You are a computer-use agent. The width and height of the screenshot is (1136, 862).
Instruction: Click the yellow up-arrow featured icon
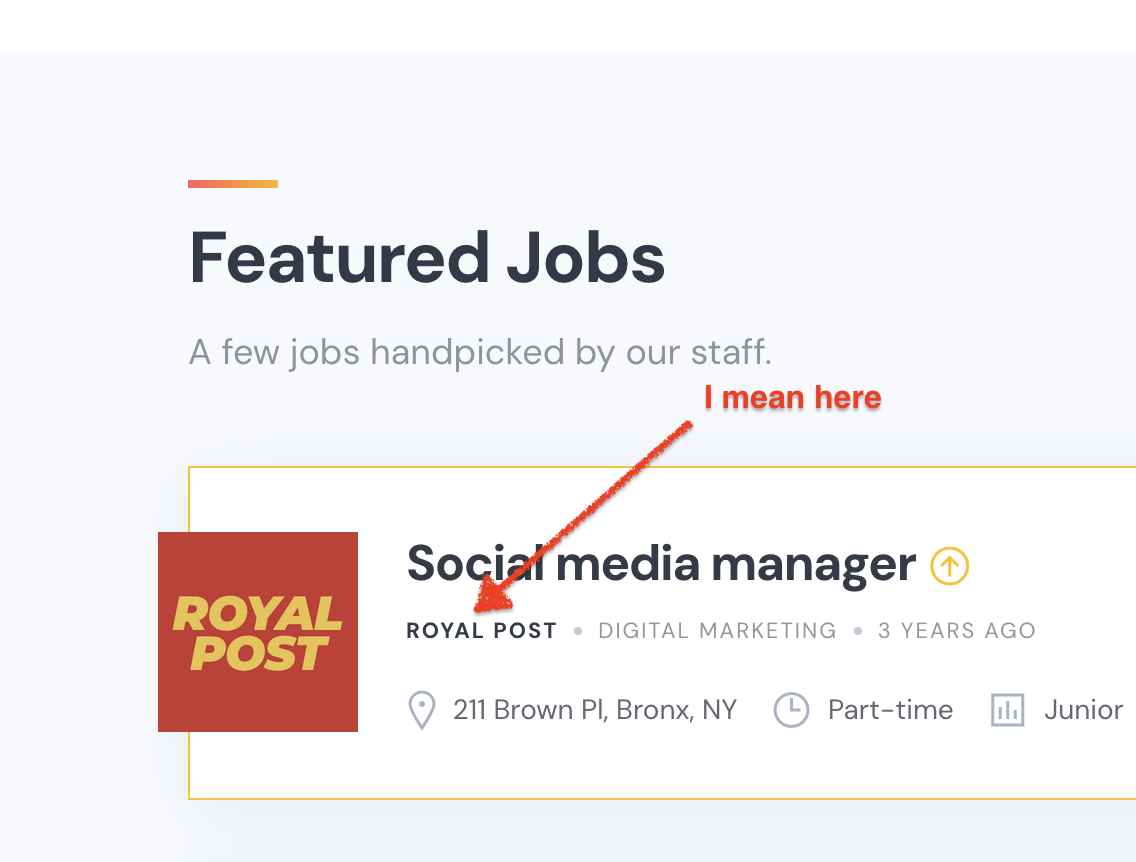point(950,566)
